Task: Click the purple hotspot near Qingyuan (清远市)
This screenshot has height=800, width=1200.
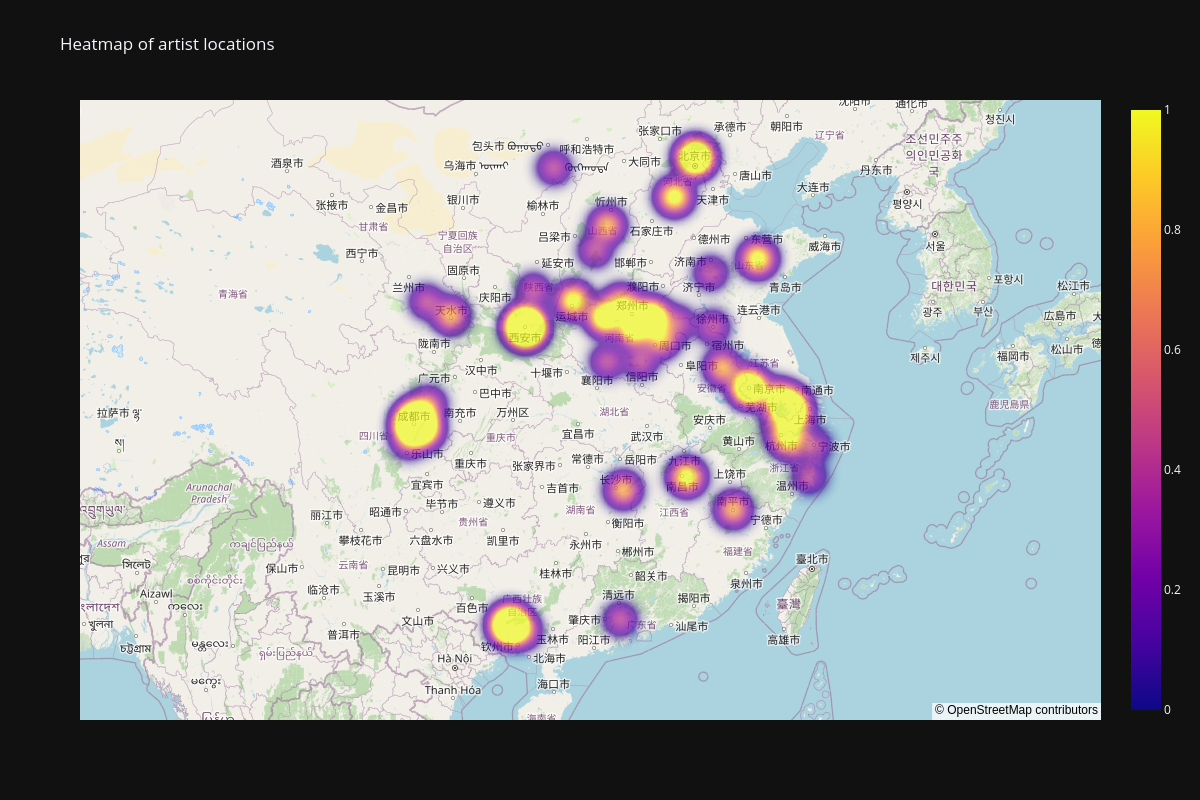Action: pyautogui.click(x=620, y=618)
